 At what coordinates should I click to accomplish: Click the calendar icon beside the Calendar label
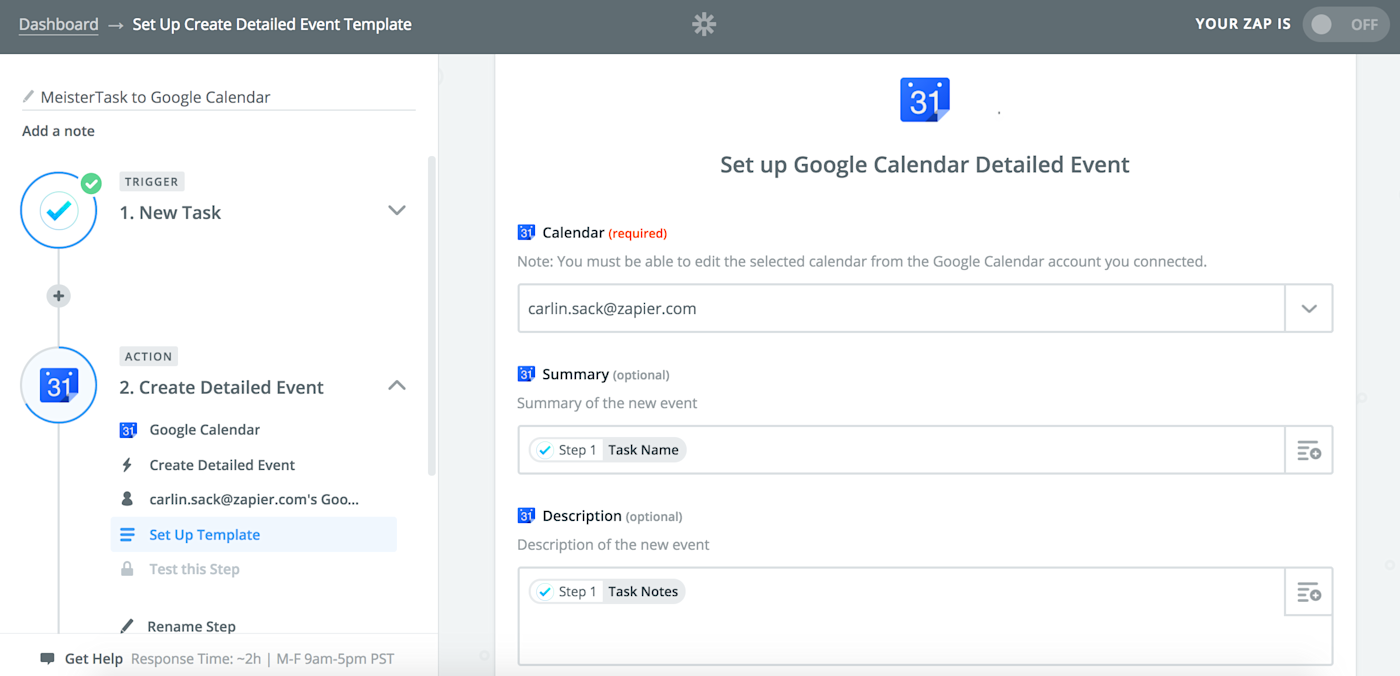pos(526,232)
